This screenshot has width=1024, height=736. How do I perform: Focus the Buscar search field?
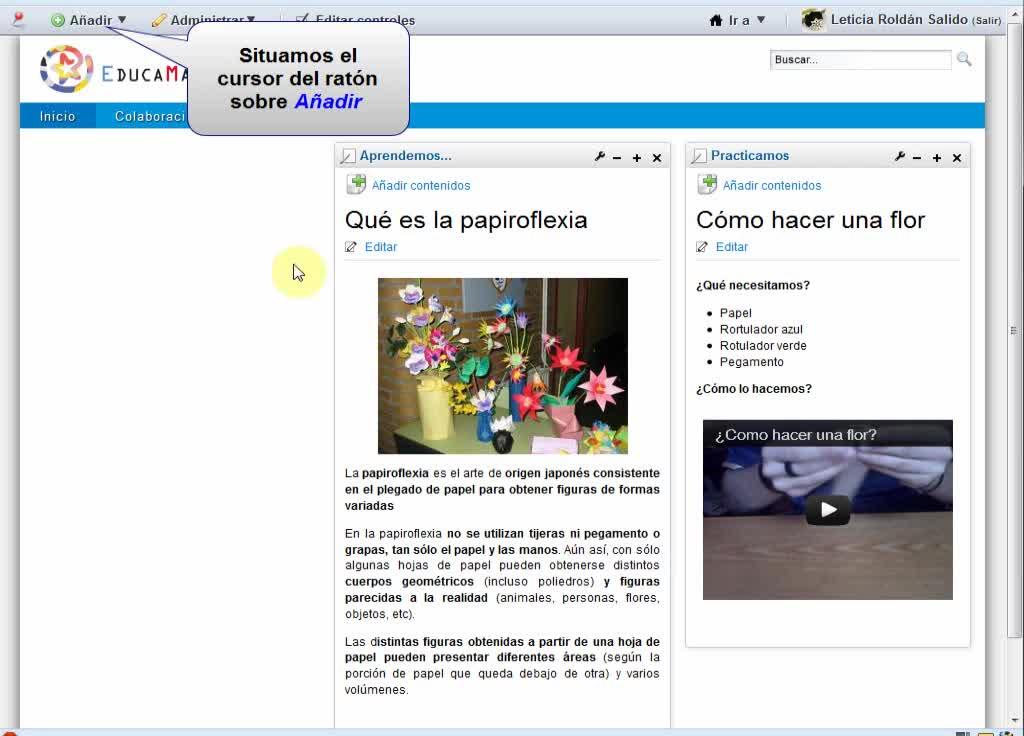tap(860, 60)
